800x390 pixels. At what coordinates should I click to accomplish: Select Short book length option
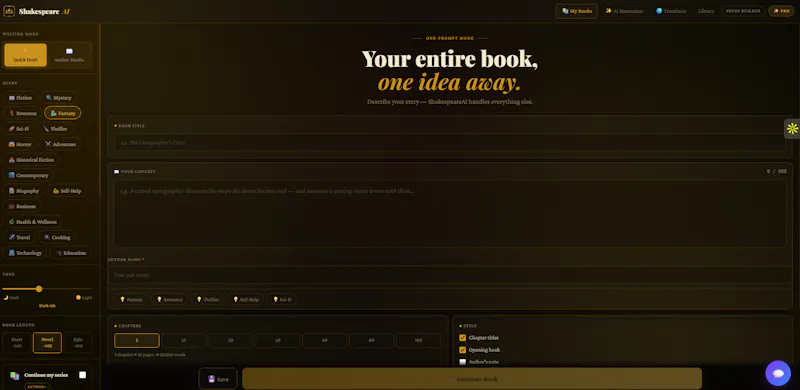[x=17, y=343]
